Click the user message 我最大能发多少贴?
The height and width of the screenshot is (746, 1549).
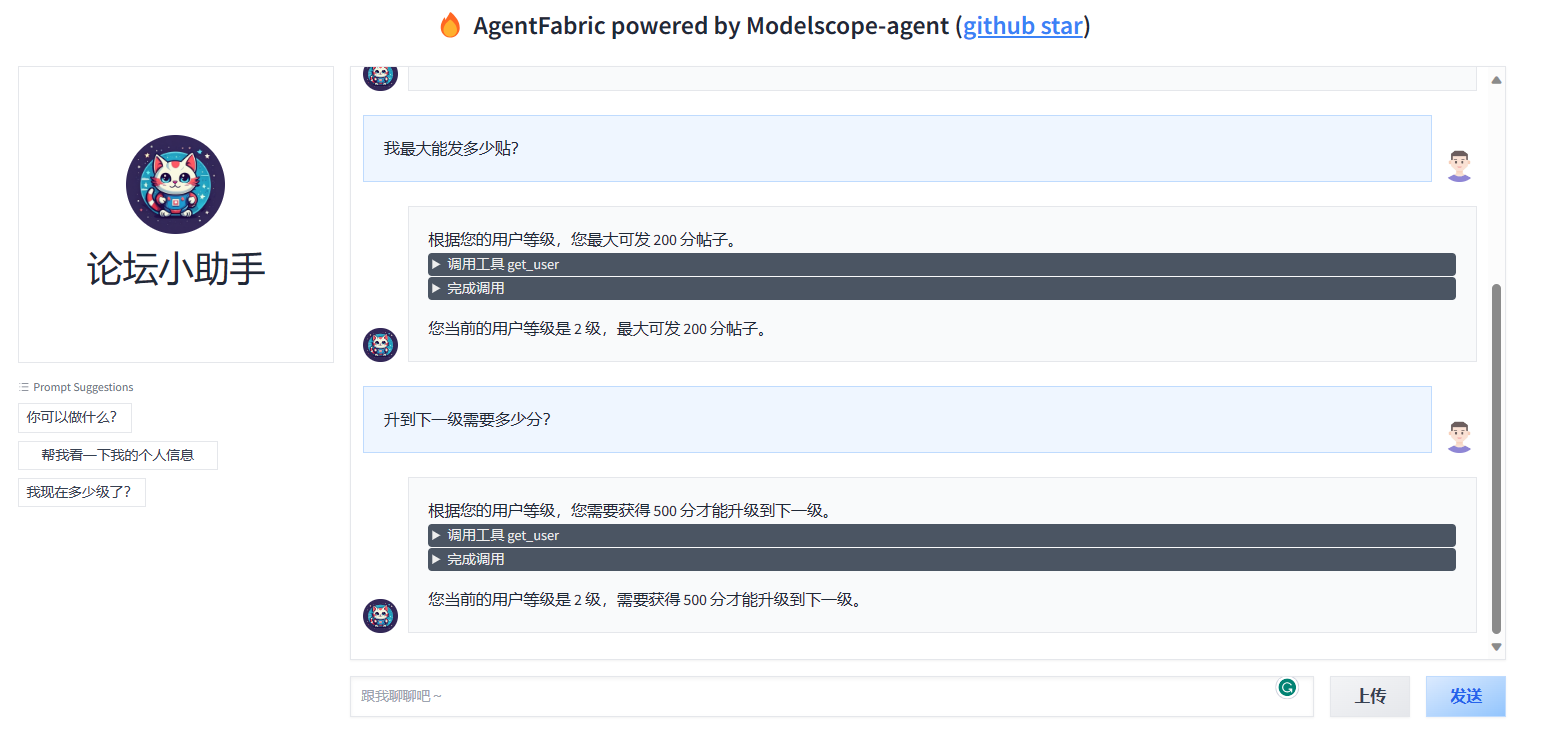(897, 148)
